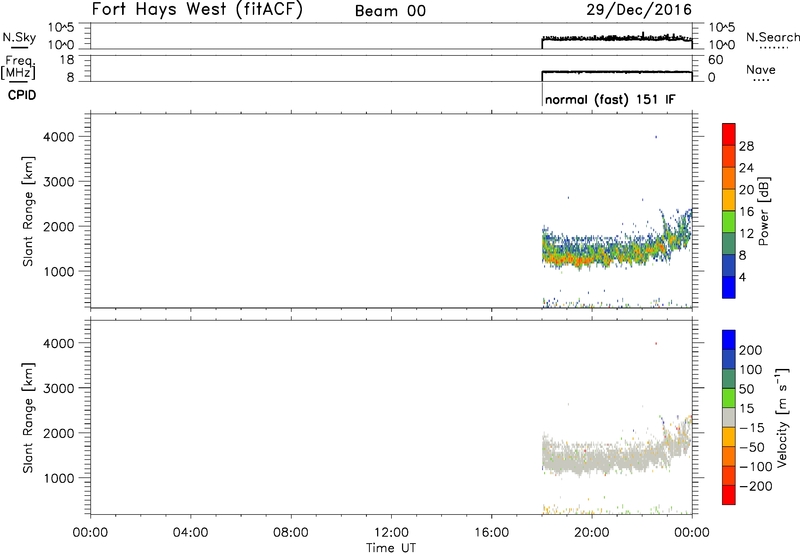
Task: Click the '04:00' time tick label
Action: [190, 533]
